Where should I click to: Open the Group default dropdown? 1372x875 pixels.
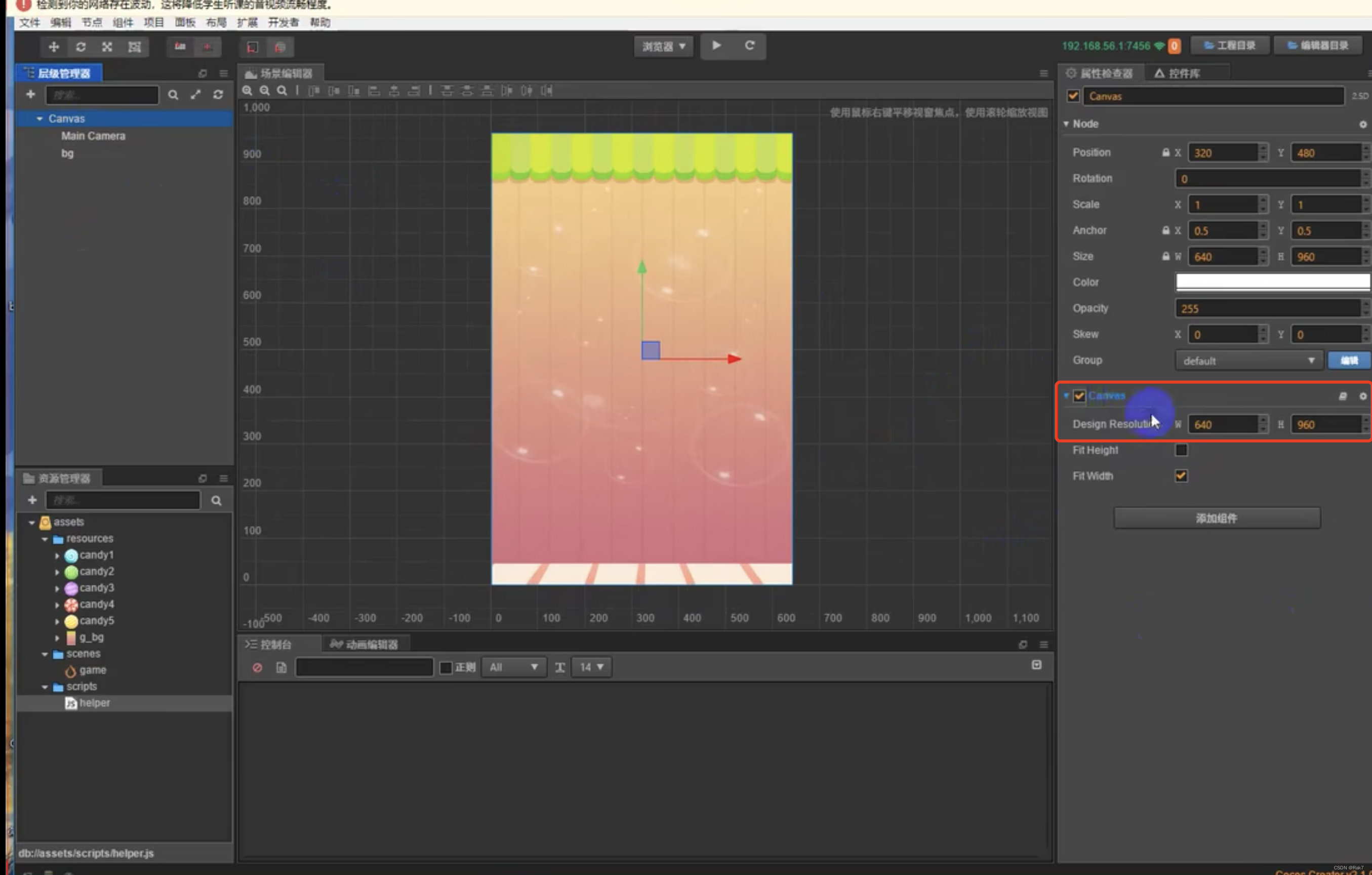pos(1248,360)
